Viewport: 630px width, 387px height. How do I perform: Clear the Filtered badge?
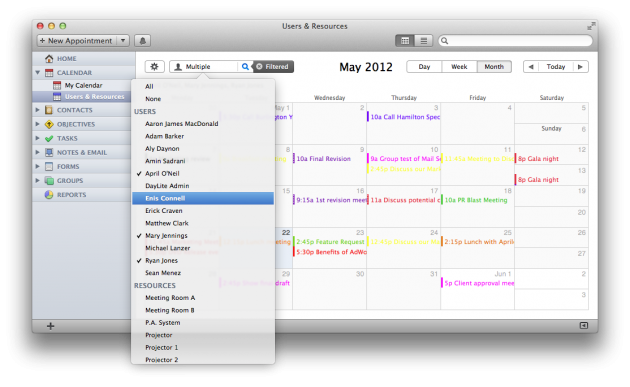[x=260, y=67]
